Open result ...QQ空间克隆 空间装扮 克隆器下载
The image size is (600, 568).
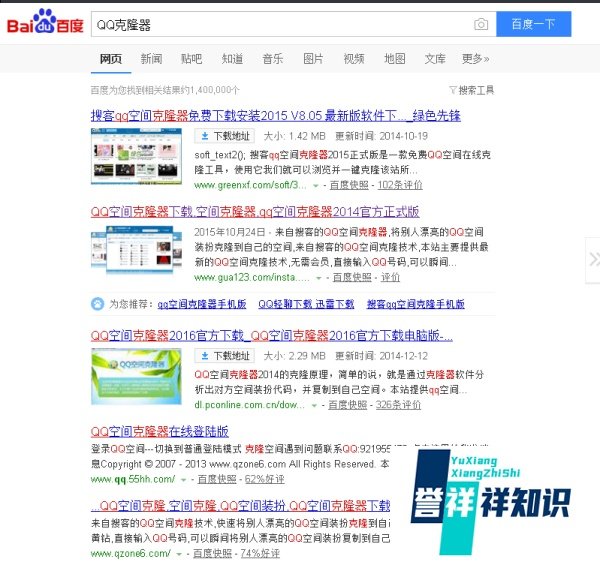coord(240,506)
